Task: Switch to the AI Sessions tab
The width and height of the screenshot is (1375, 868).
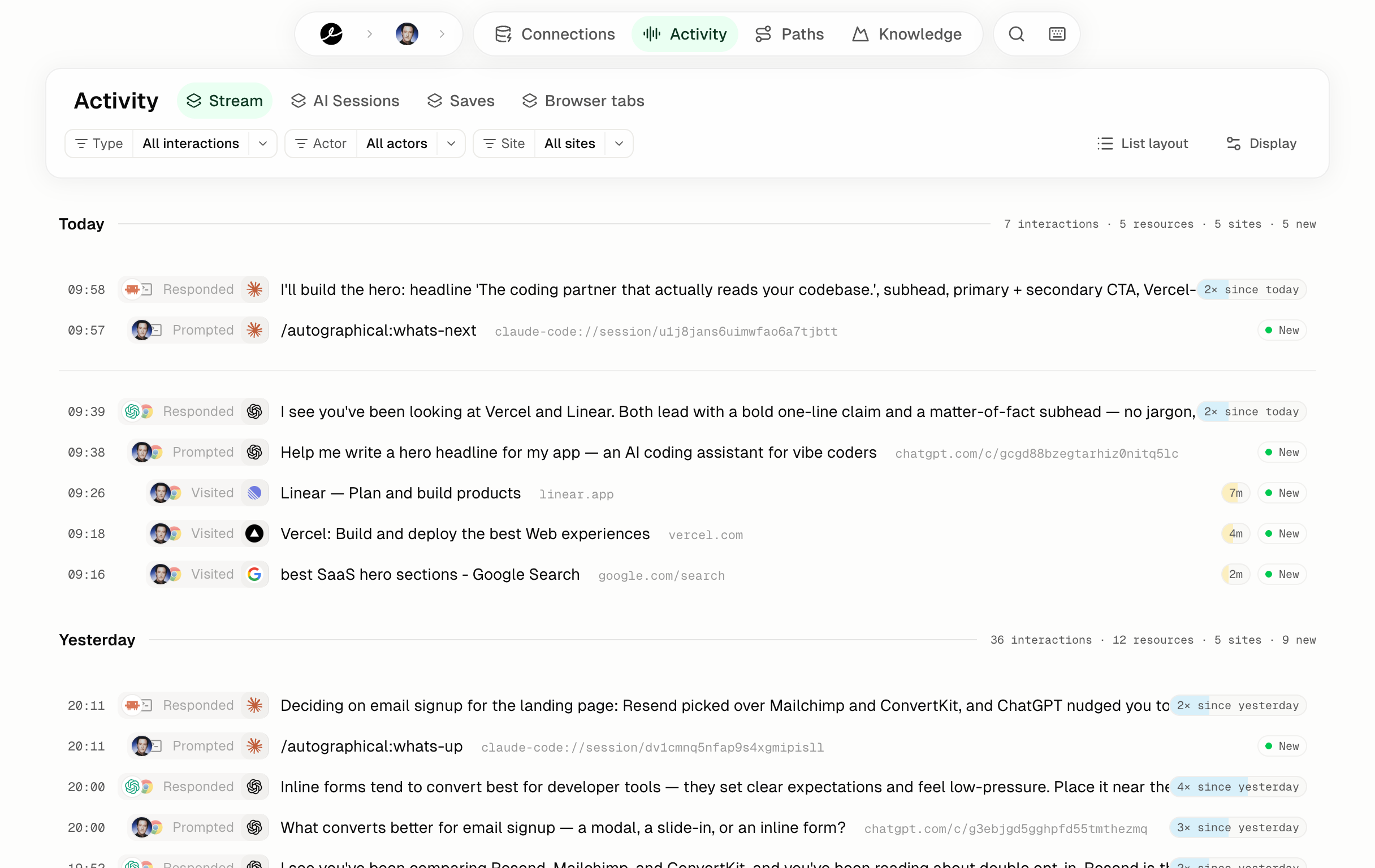Action: tap(345, 101)
